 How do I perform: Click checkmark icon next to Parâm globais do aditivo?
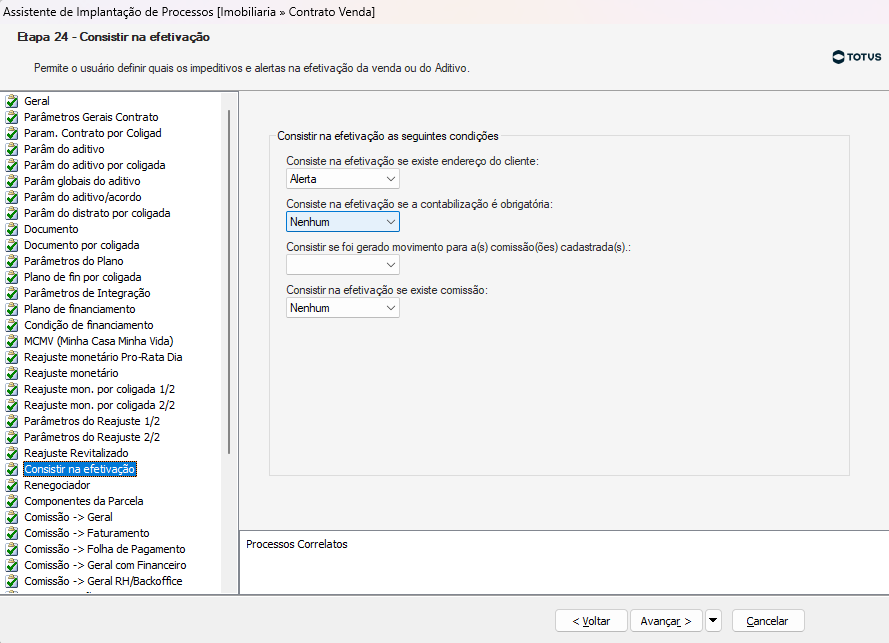[12, 181]
